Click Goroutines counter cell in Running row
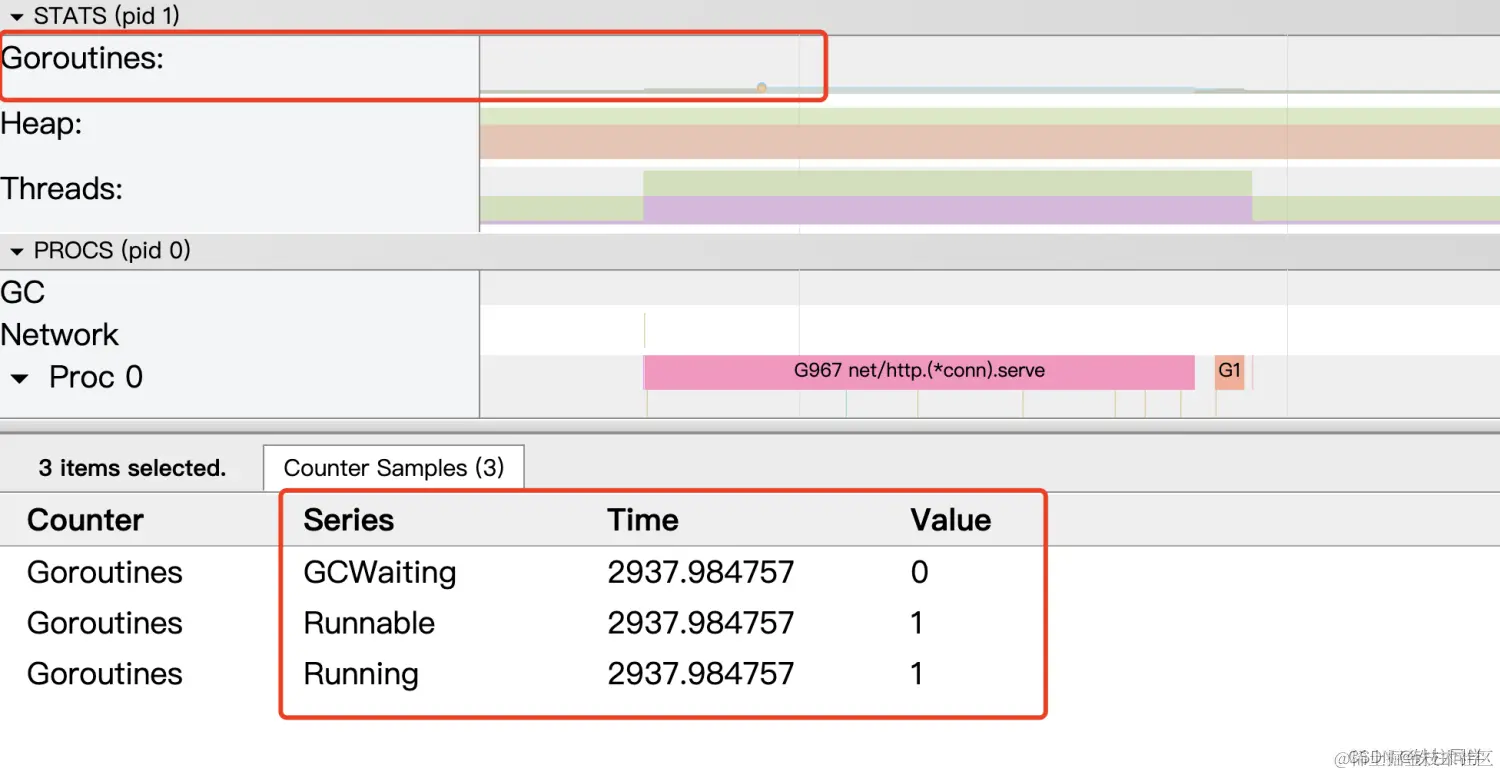This screenshot has width=1500, height=775. click(x=105, y=674)
